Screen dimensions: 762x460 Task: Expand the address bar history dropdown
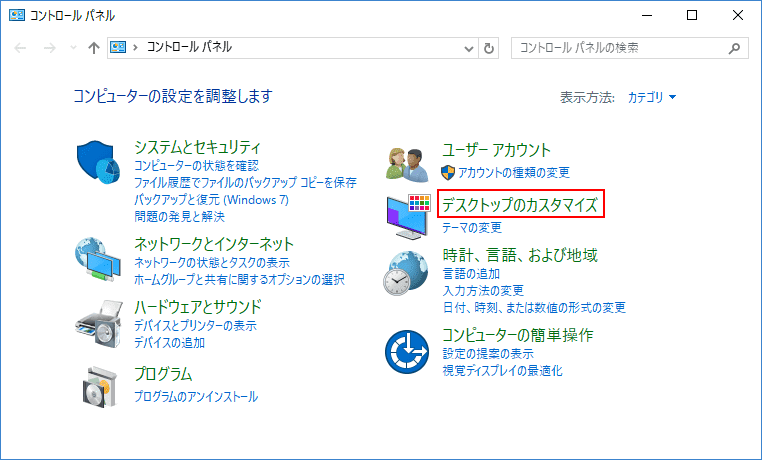(x=469, y=49)
